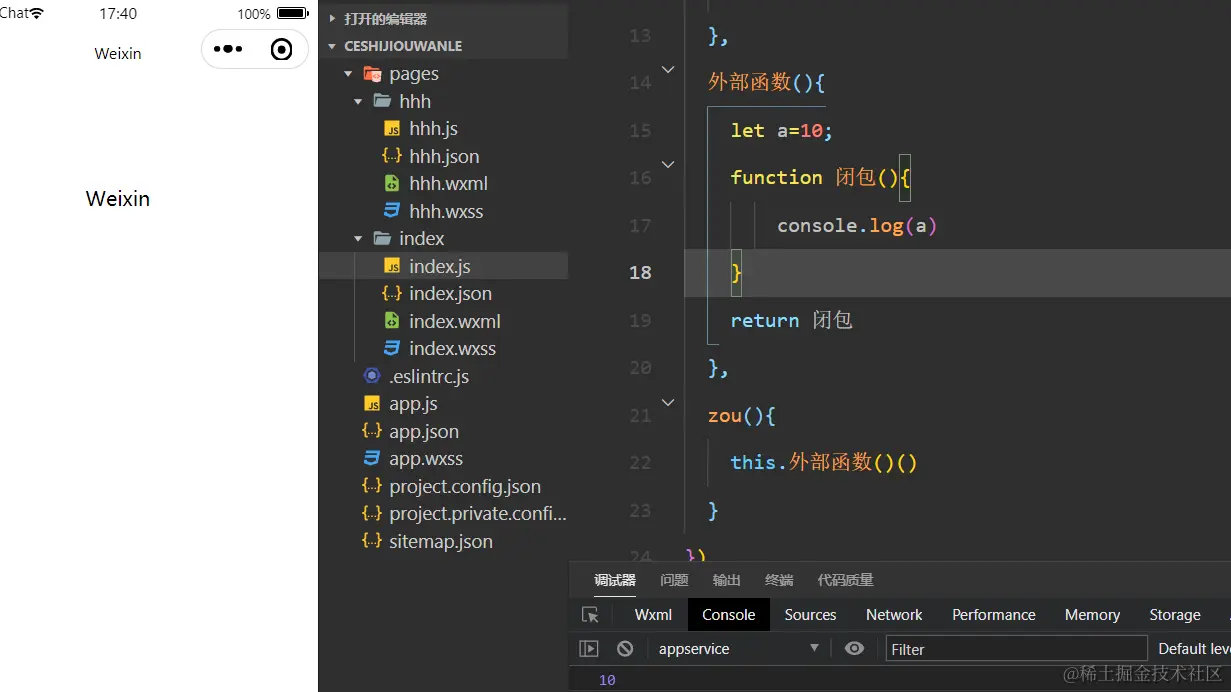Select the element inspector arrow icon
Image resolution: width=1231 pixels, height=692 pixels.
pos(590,615)
